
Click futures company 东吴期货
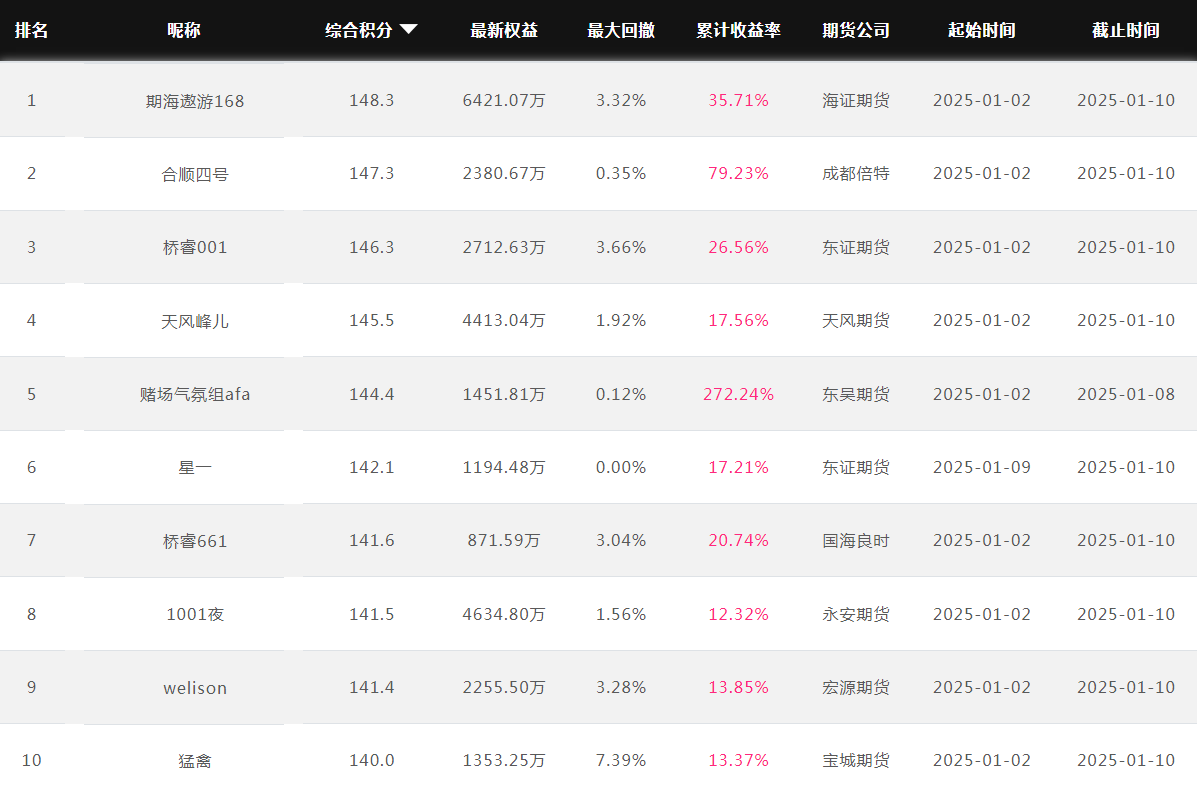coord(856,395)
